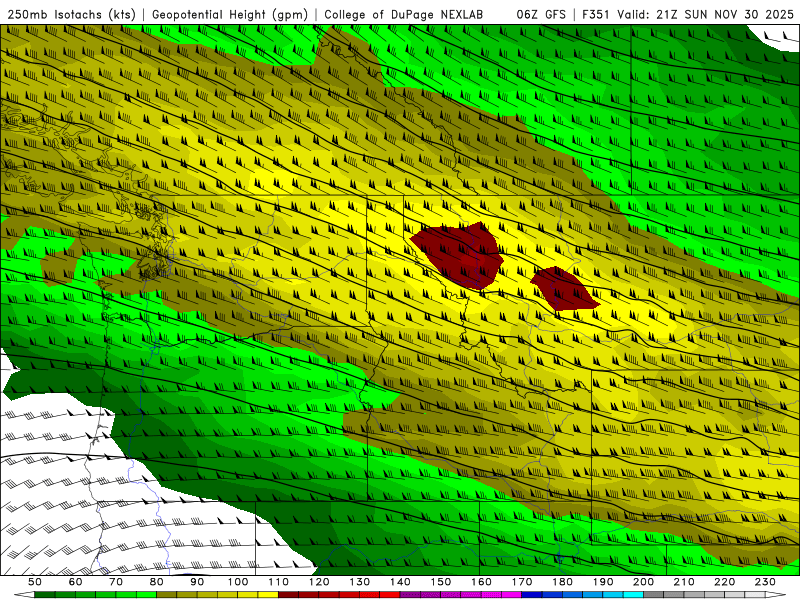
Task: Click the '190' value on the color scale
Action: pos(603,582)
